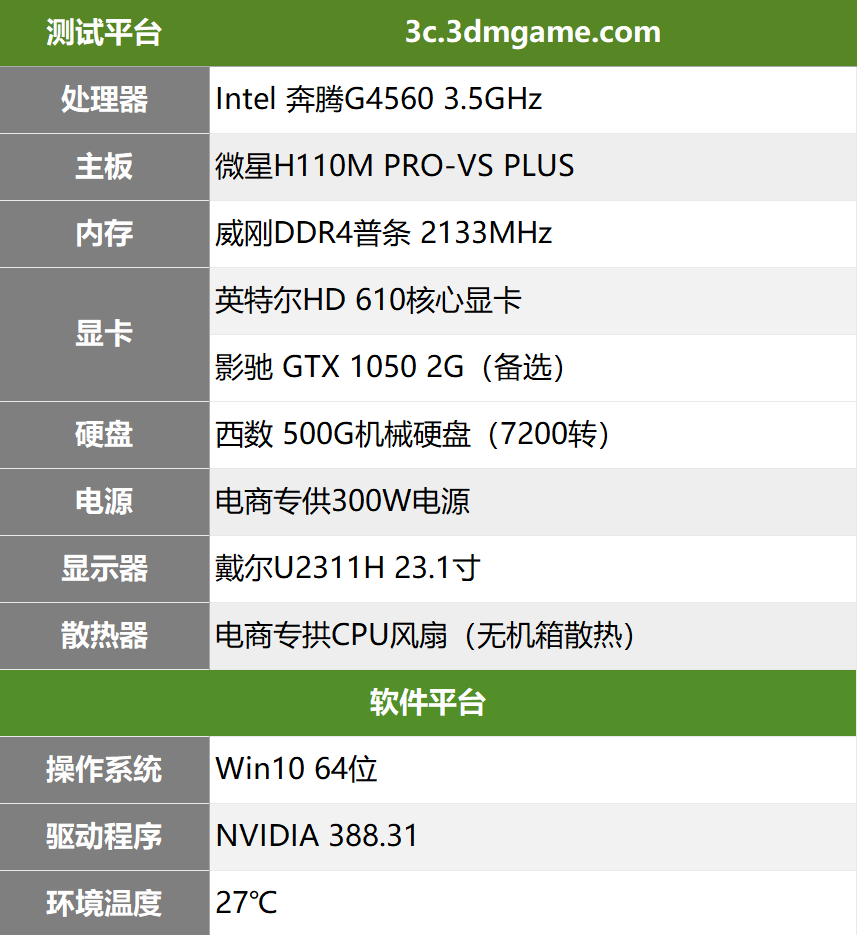Image resolution: width=857 pixels, height=935 pixels.
Task: Click 戴尔U2311H 23.1寸 cell
Action: (x=533, y=569)
